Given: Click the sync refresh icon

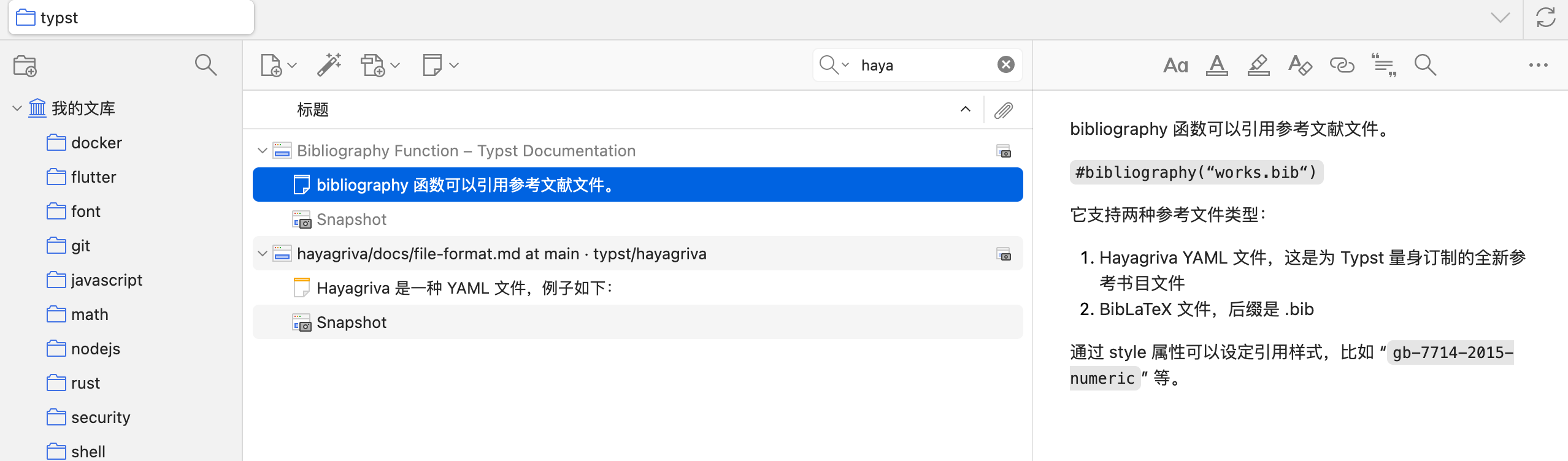Looking at the screenshot, I should (x=1546, y=18).
